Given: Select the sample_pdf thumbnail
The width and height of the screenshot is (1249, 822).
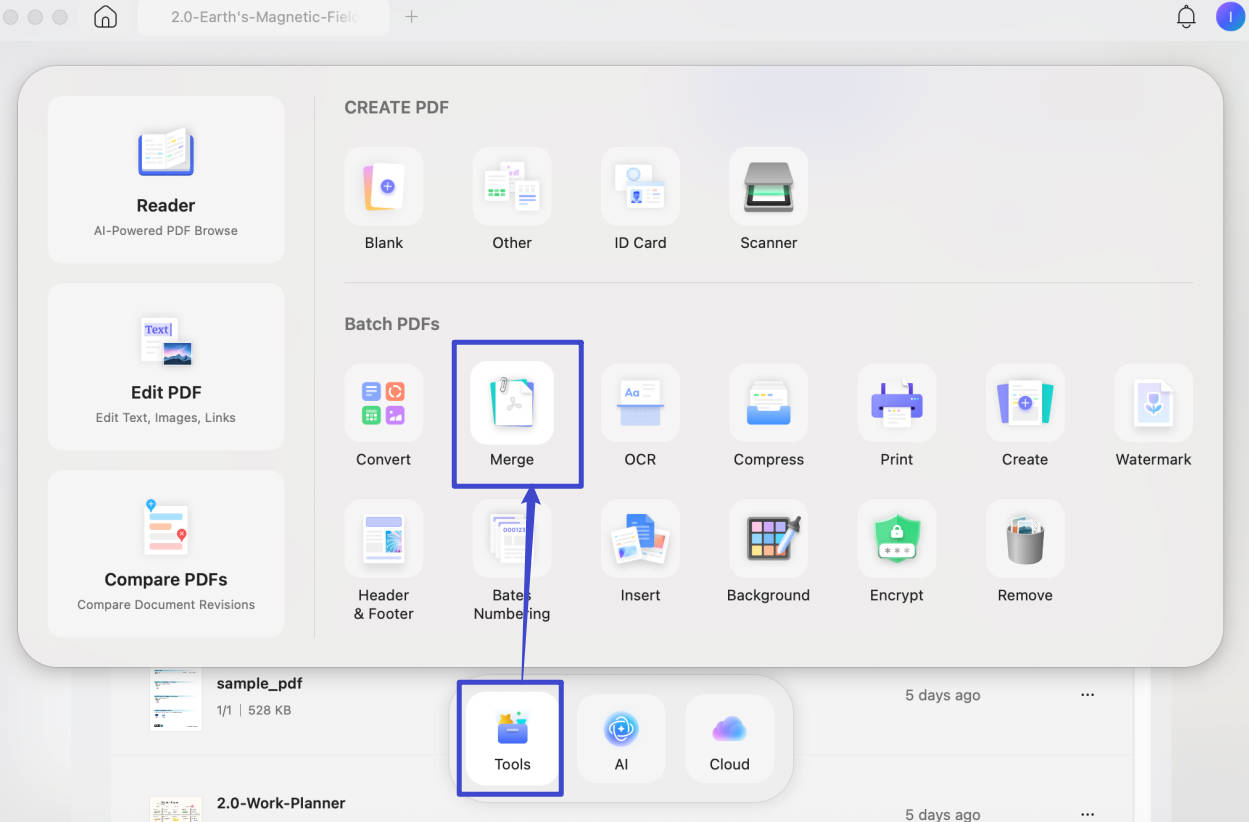Looking at the screenshot, I should (x=176, y=698).
